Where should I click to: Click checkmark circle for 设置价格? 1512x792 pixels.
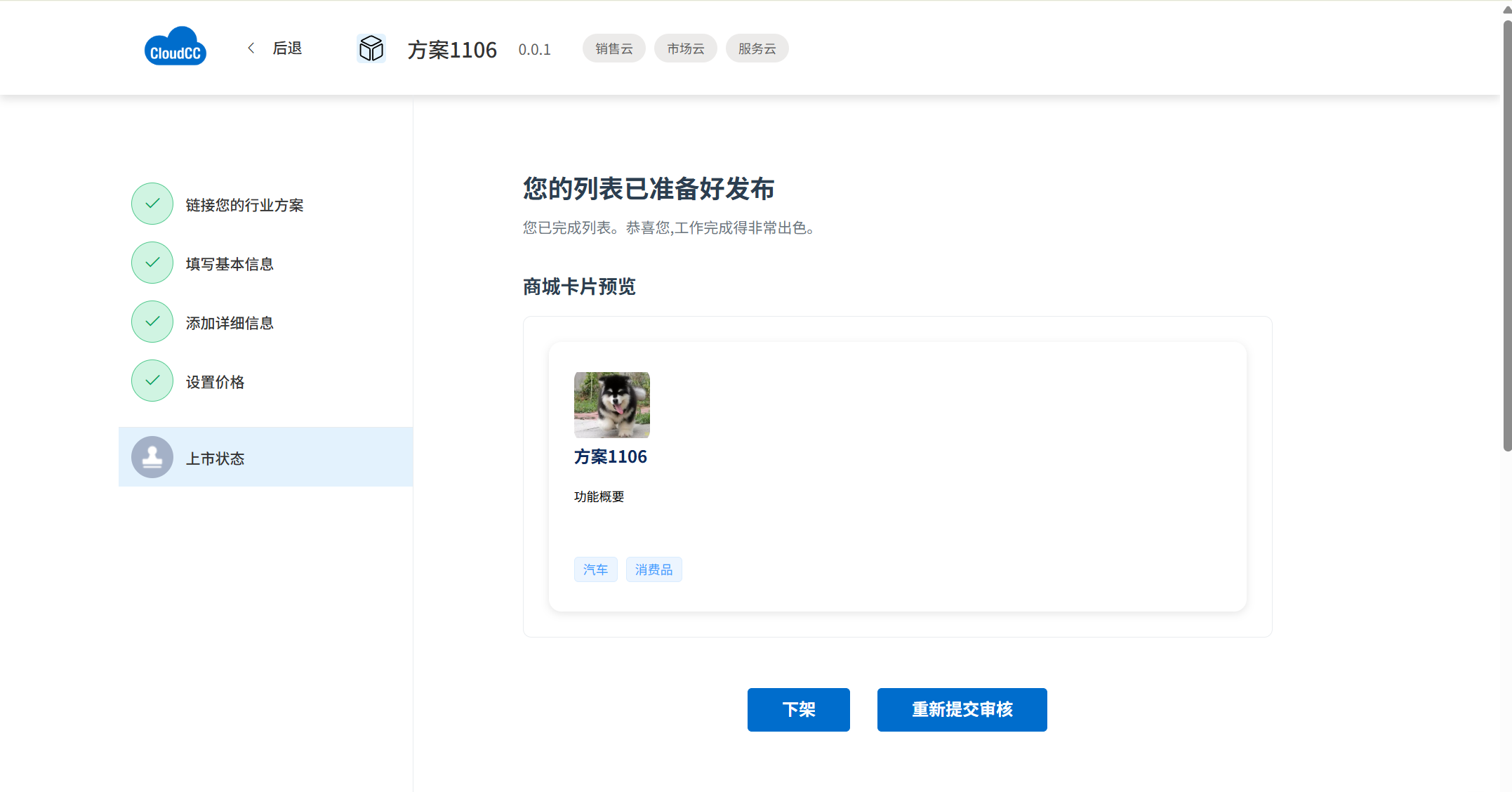[x=152, y=381]
